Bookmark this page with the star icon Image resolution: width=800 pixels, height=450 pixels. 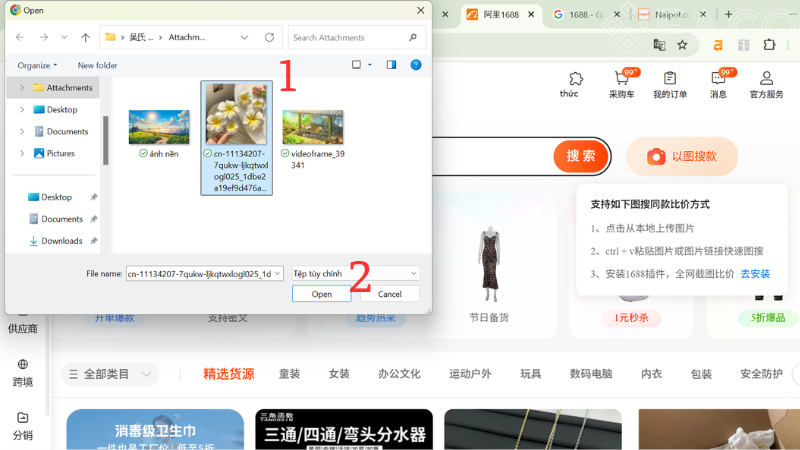(x=682, y=45)
